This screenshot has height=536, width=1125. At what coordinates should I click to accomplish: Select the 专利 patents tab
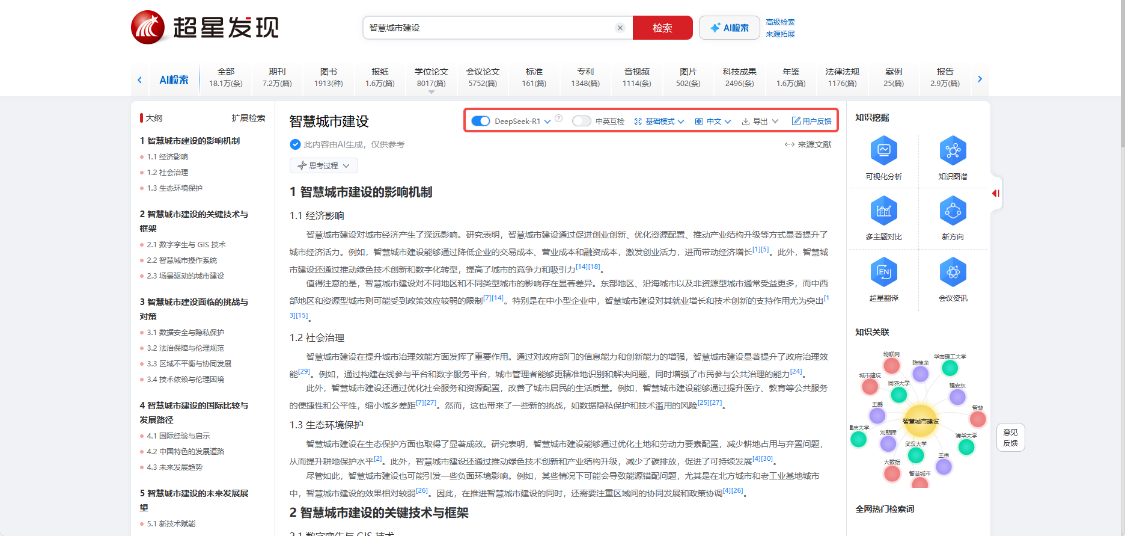(x=585, y=77)
